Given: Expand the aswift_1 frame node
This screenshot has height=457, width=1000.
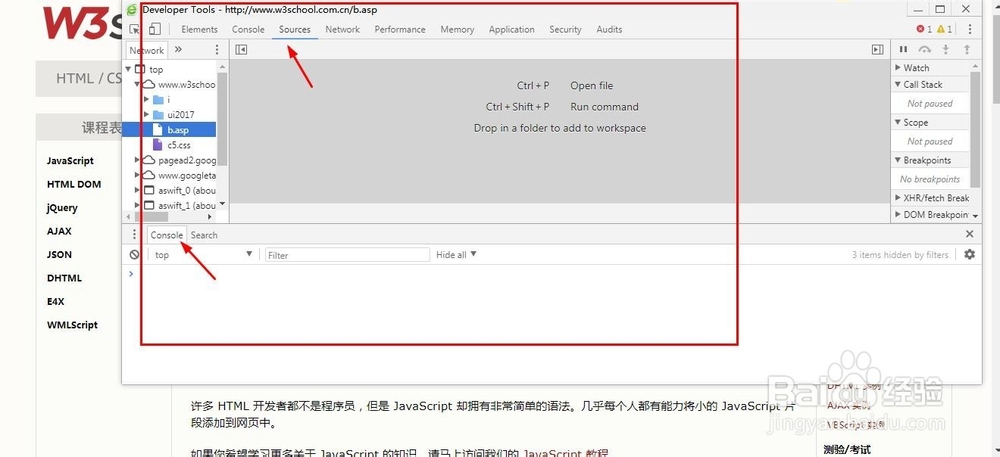Looking at the screenshot, I should pyautogui.click(x=137, y=205).
